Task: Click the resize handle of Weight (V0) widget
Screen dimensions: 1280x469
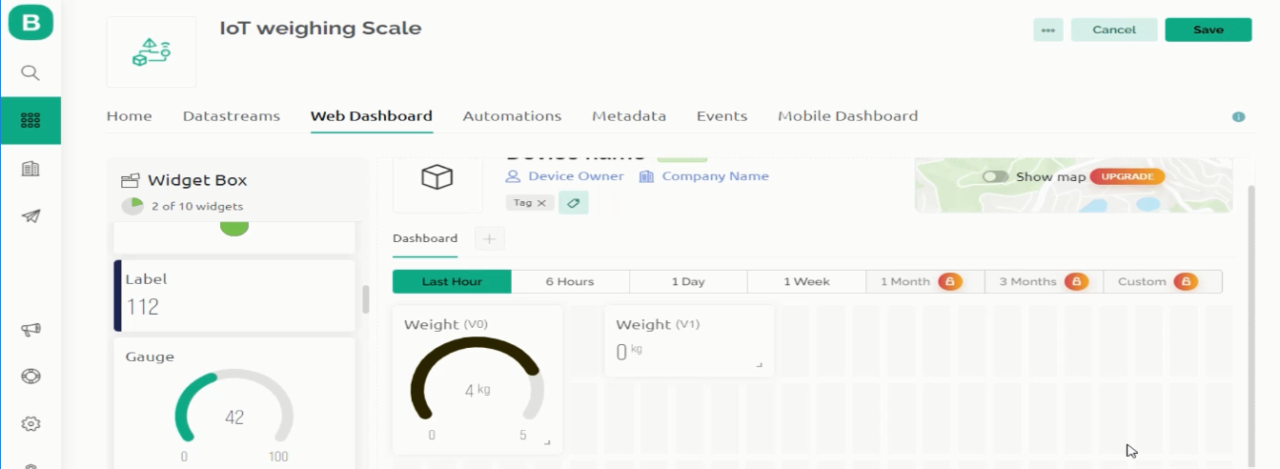Action: [547, 441]
